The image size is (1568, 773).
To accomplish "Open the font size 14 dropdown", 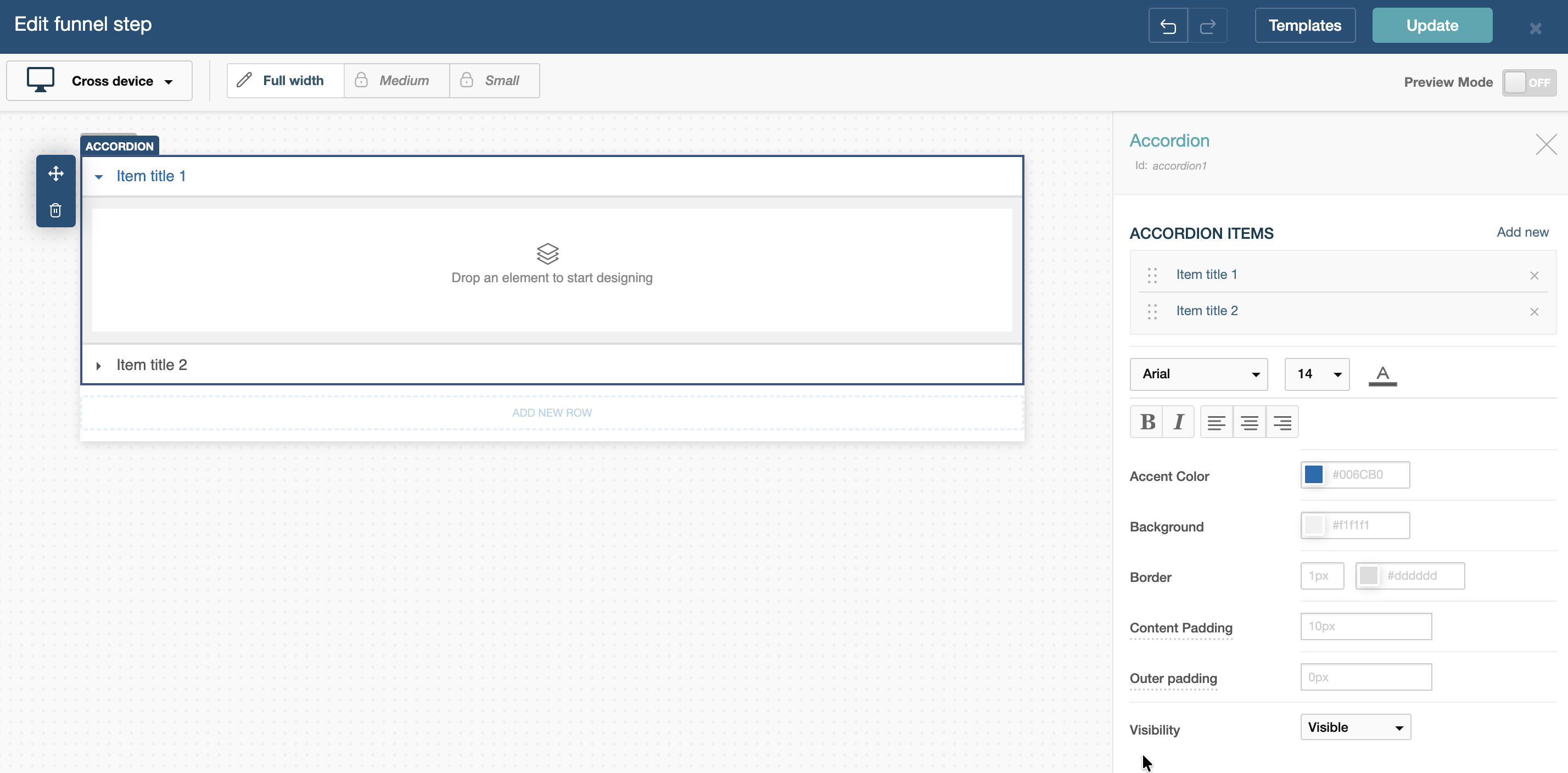I will (1317, 374).
